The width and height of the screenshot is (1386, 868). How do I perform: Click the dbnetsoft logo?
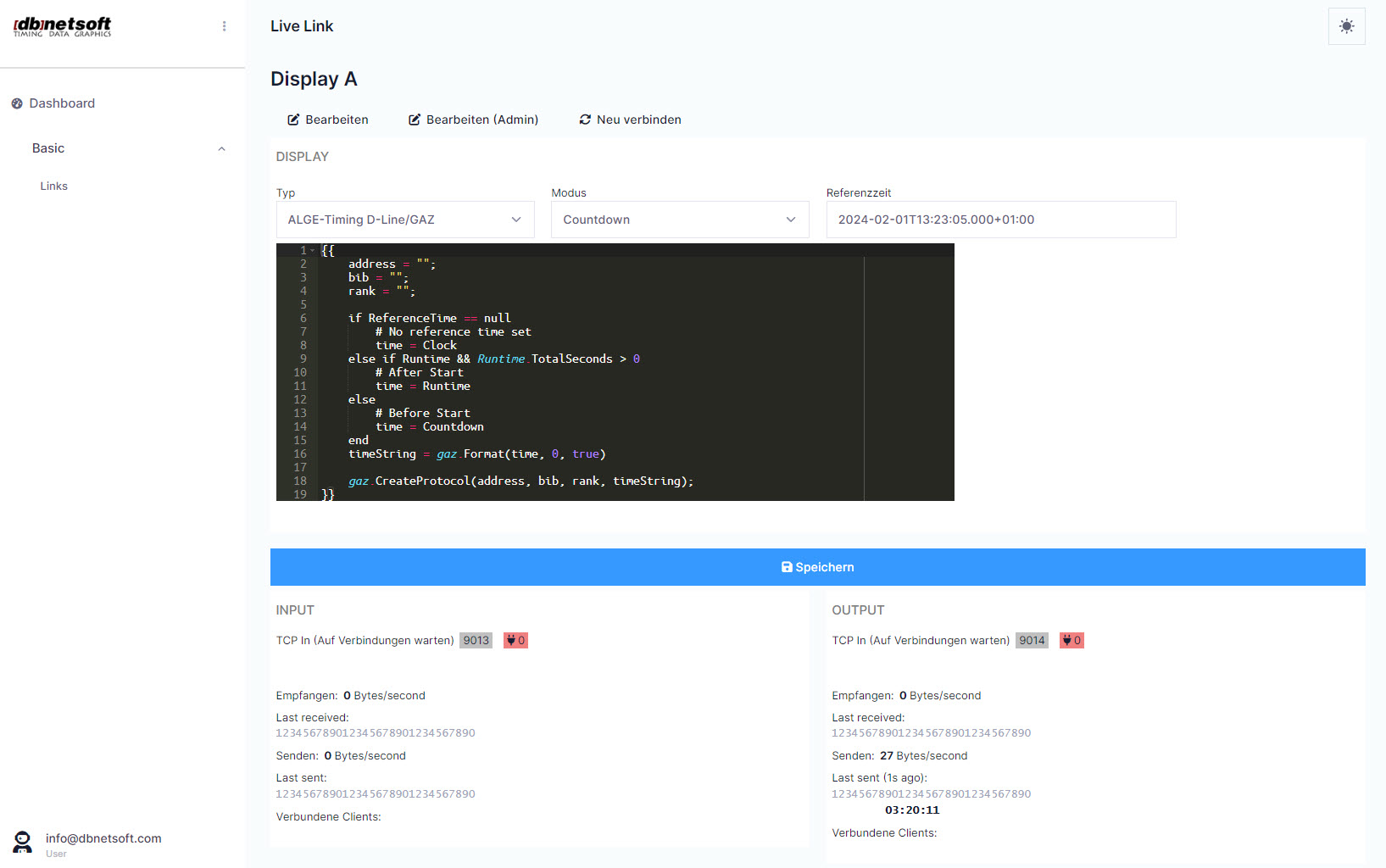(x=62, y=25)
